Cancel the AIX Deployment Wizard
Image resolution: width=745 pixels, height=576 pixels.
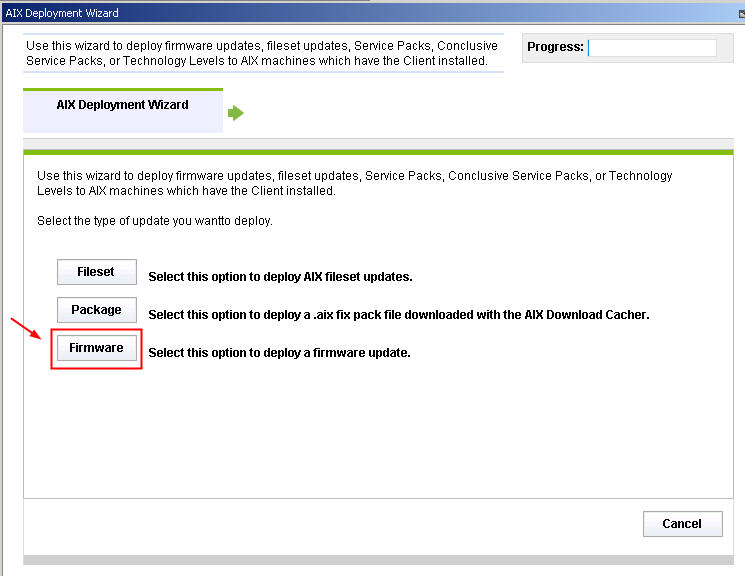click(x=682, y=524)
